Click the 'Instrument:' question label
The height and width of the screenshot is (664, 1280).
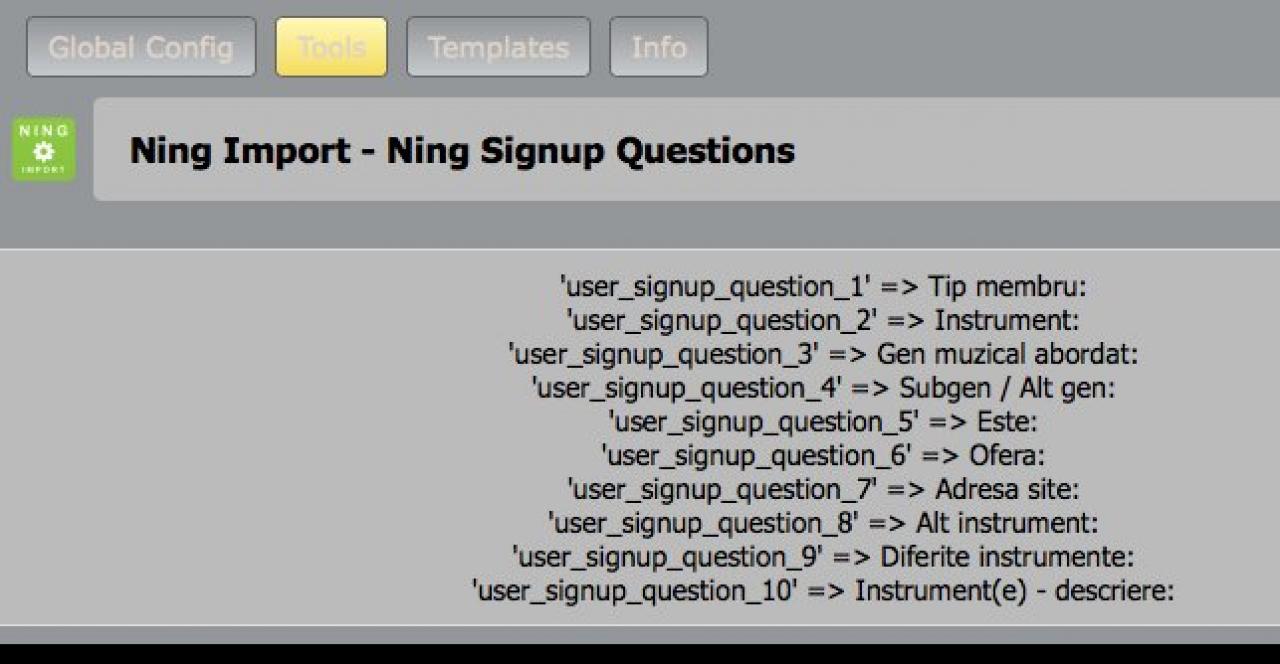tap(1007, 321)
